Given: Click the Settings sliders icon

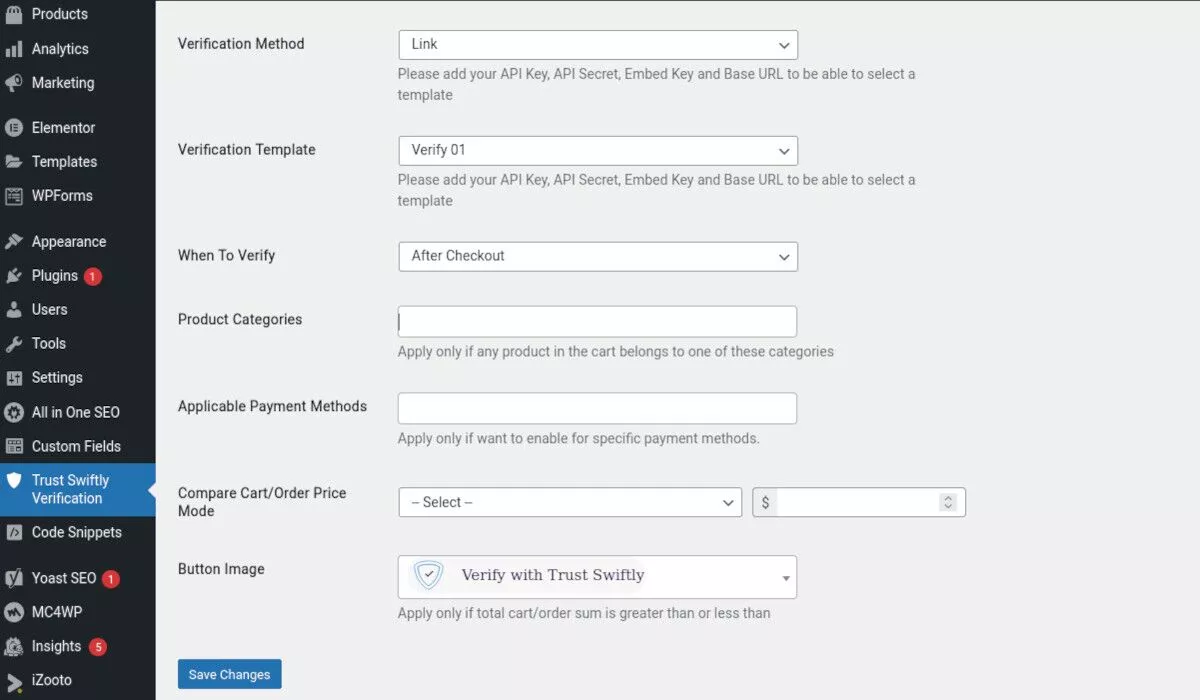Looking at the screenshot, I should point(14,378).
